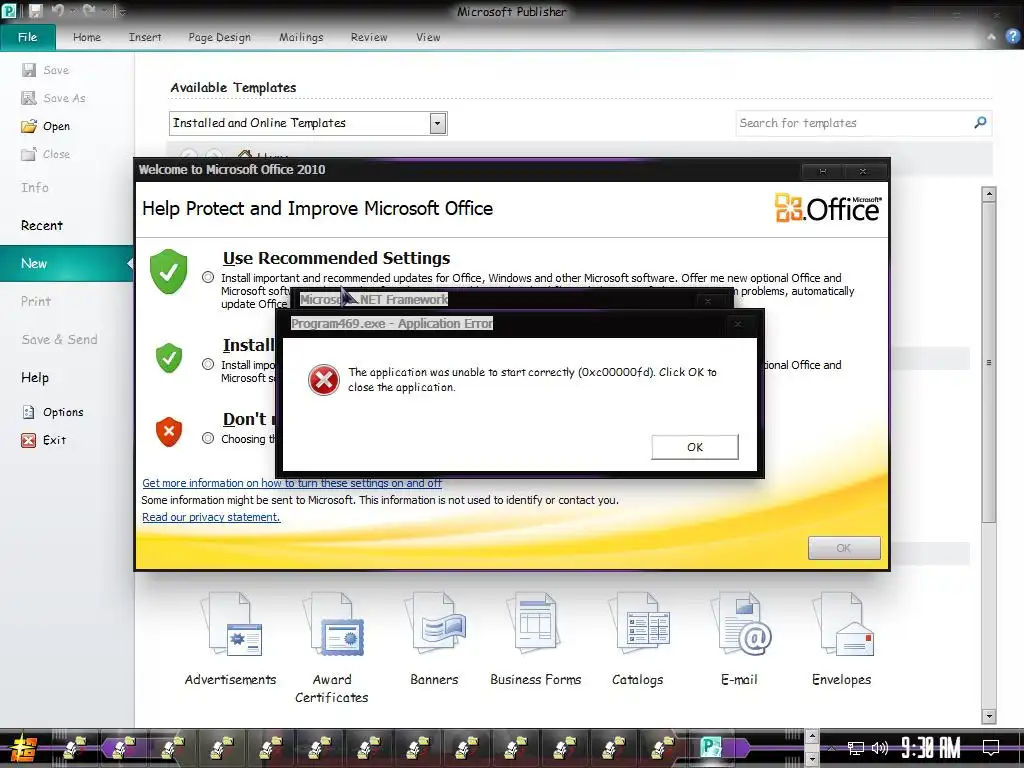Viewport: 1024px width, 768px height.
Task: Open the E-mail template category
Action: pos(739,639)
